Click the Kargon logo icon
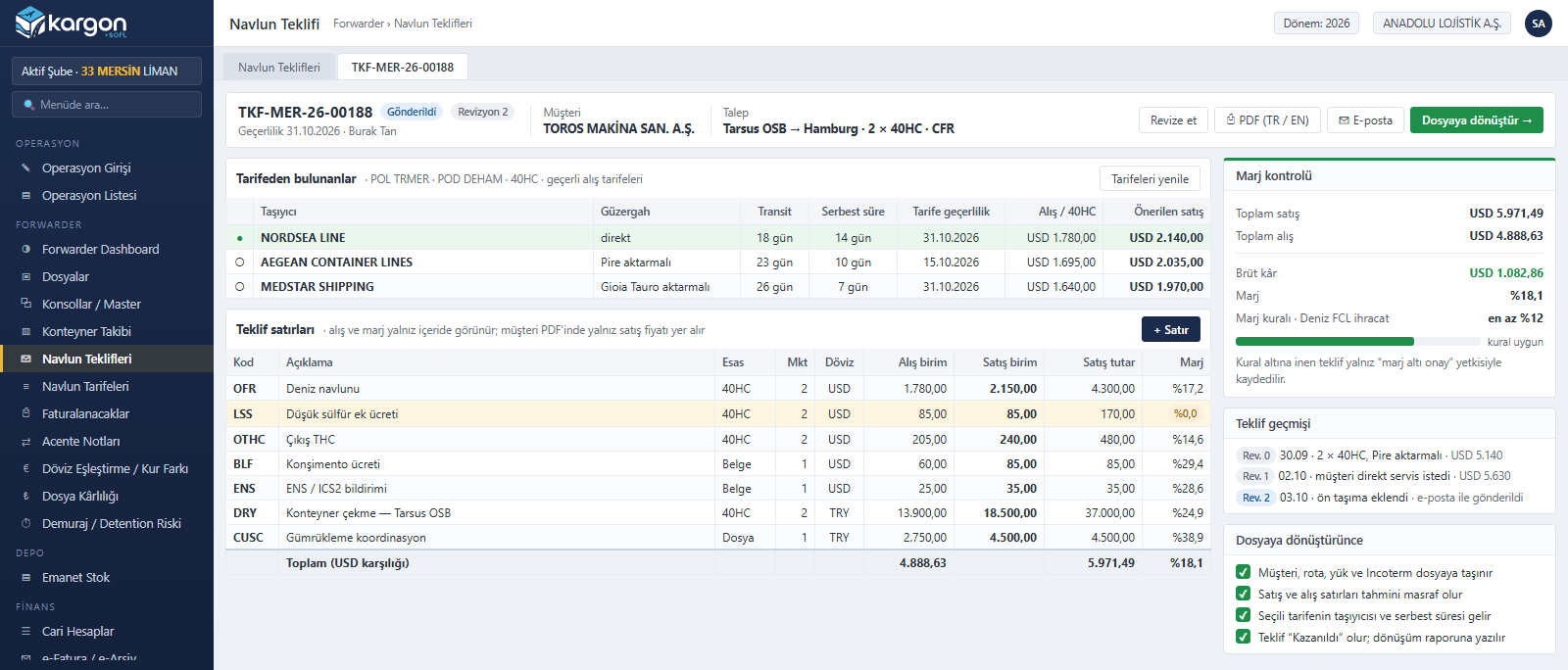The width and height of the screenshot is (1568, 670). 30,23
